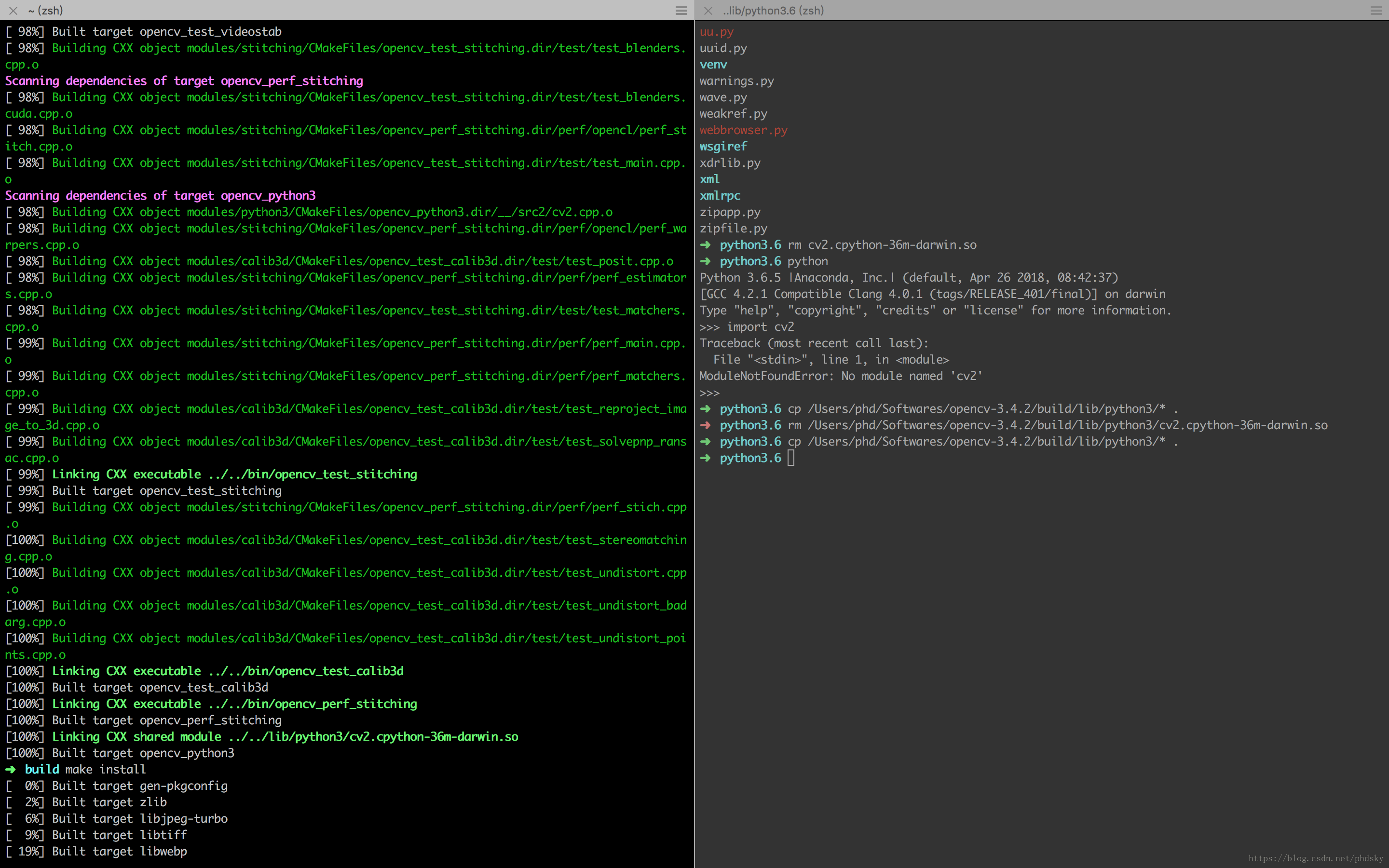1389x868 pixels.
Task: Click the '>>> import cv2' line
Action: [x=747, y=327]
